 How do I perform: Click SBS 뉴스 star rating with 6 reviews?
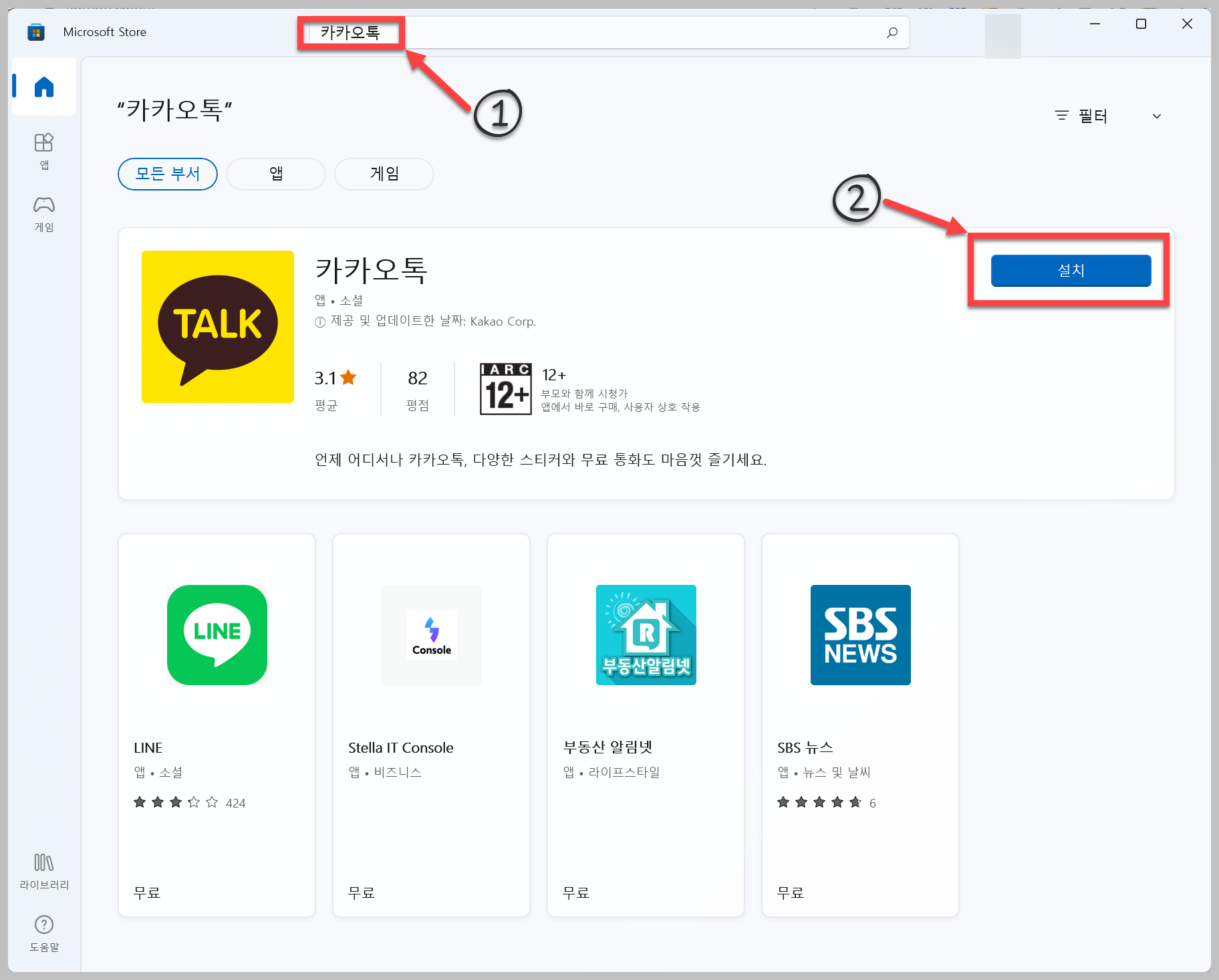(x=827, y=802)
